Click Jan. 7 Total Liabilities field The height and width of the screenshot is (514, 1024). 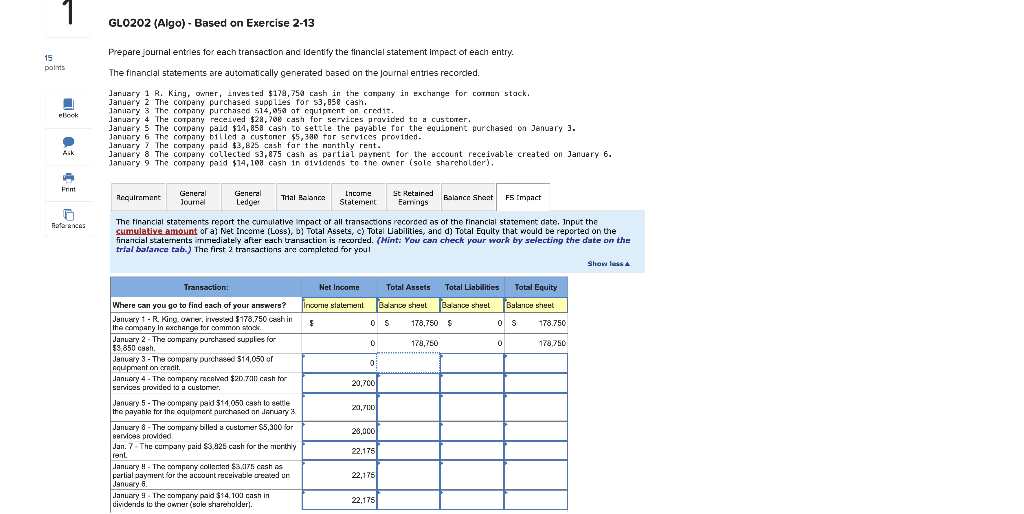pos(472,451)
